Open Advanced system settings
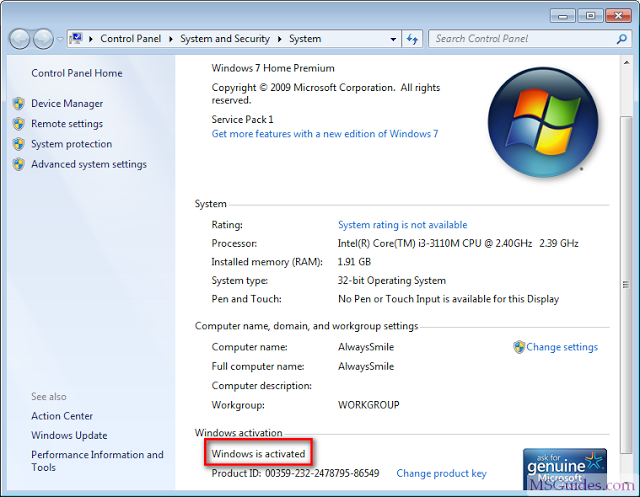Viewport: 640px width, 497px height. coord(89,164)
